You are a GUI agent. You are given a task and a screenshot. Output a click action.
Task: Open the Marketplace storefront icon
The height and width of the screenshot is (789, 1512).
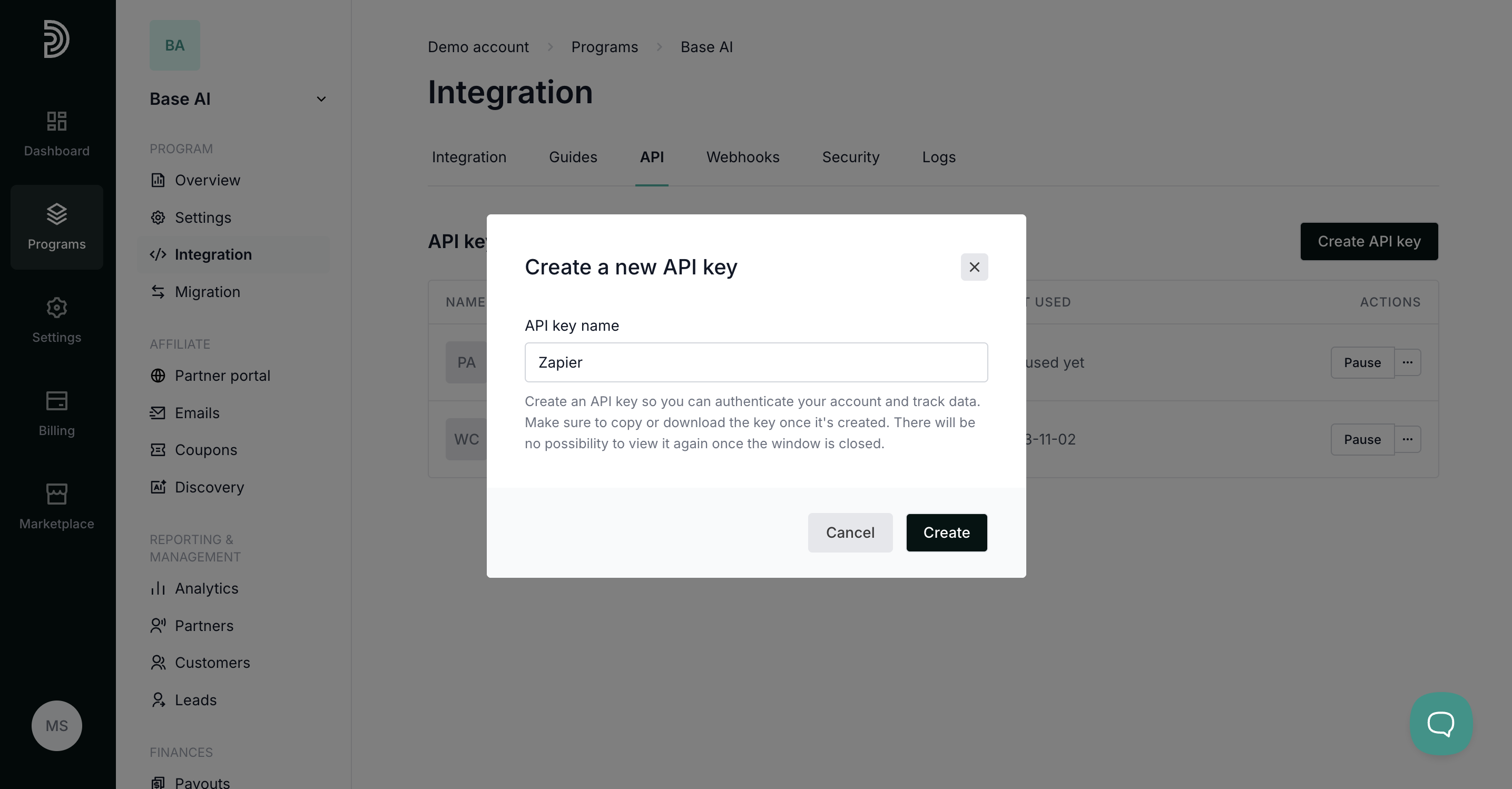click(x=56, y=495)
